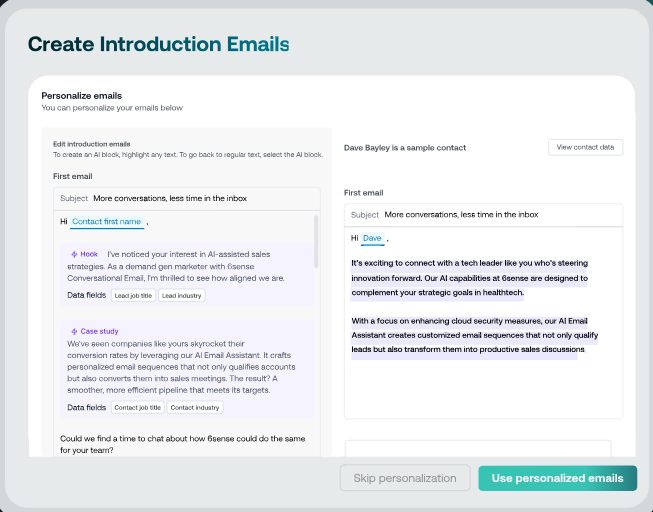Viewport: 653px width, 512px height.
Task: Click 'Edit introduction emails' heading
Action: coord(92,144)
